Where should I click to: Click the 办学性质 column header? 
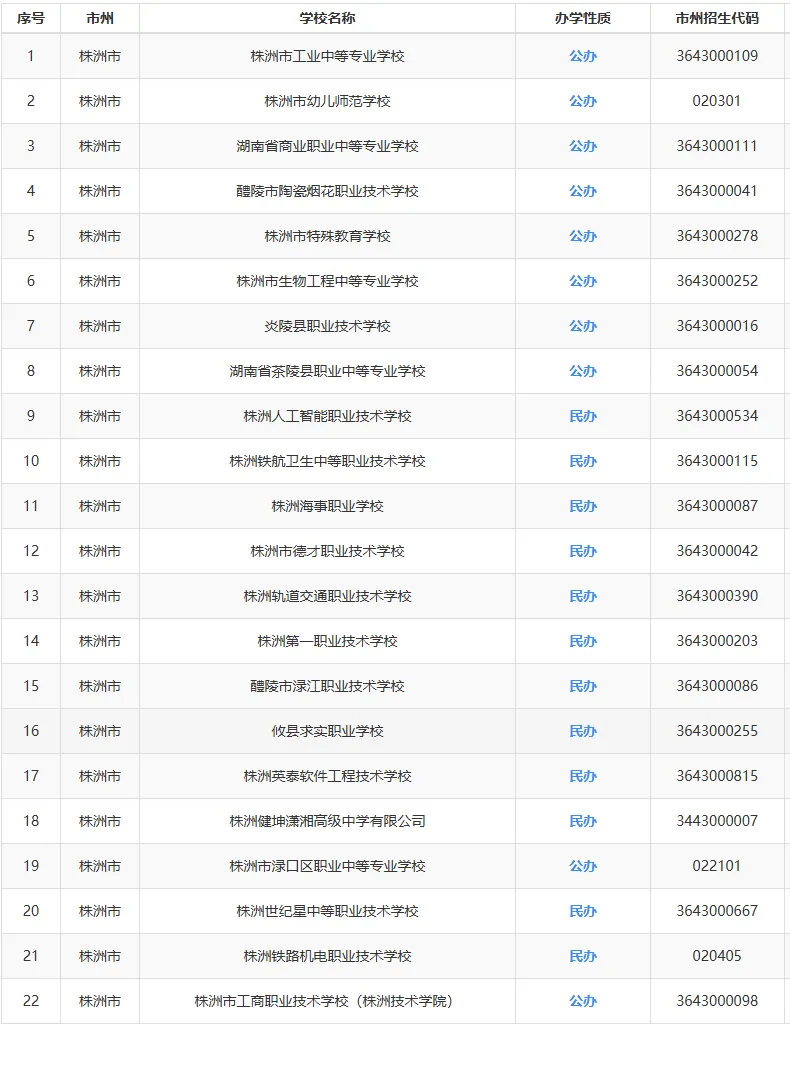pyautogui.click(x=583, y=19)
